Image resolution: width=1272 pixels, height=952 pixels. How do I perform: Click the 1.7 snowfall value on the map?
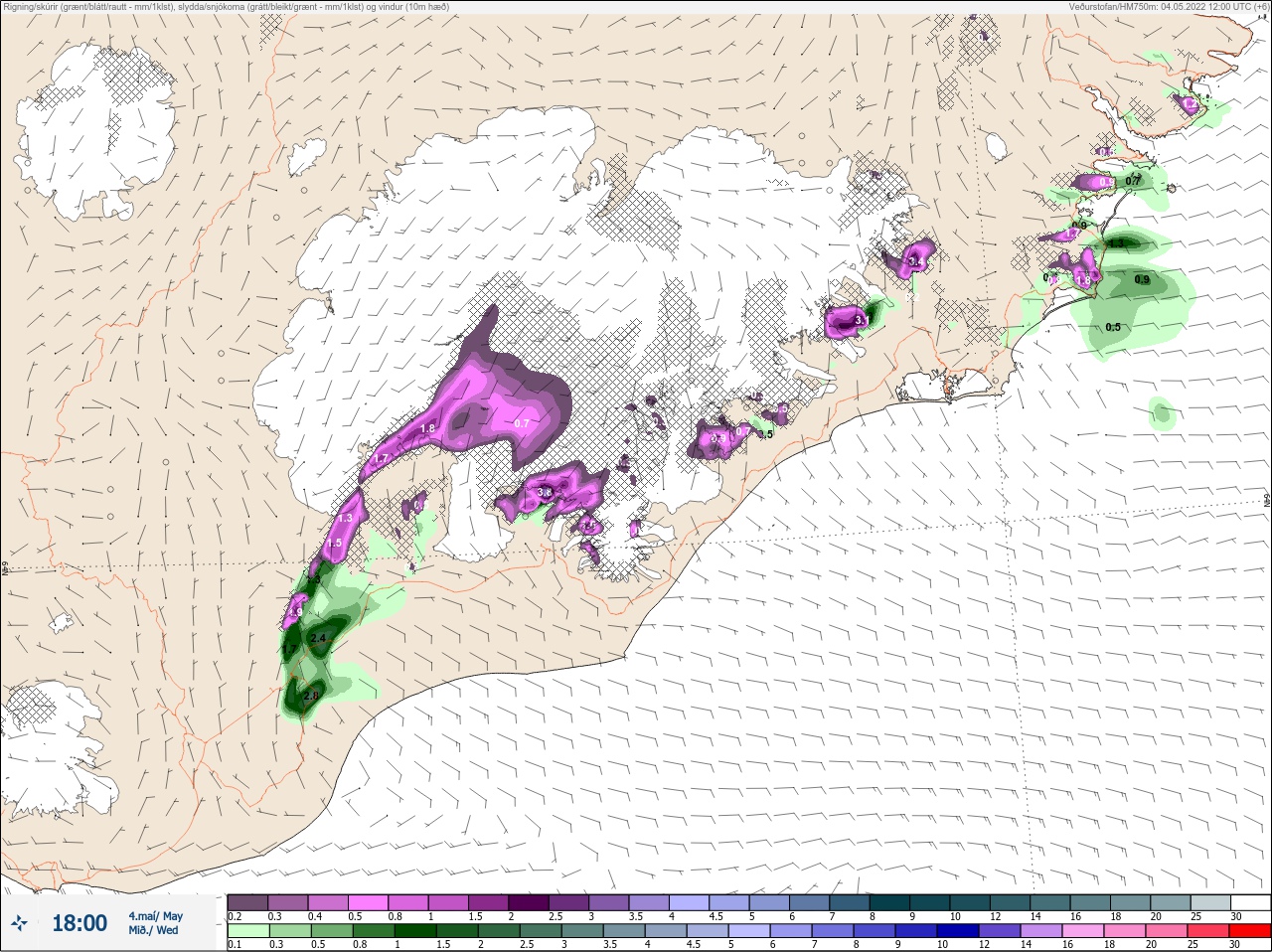coord(381,458)
